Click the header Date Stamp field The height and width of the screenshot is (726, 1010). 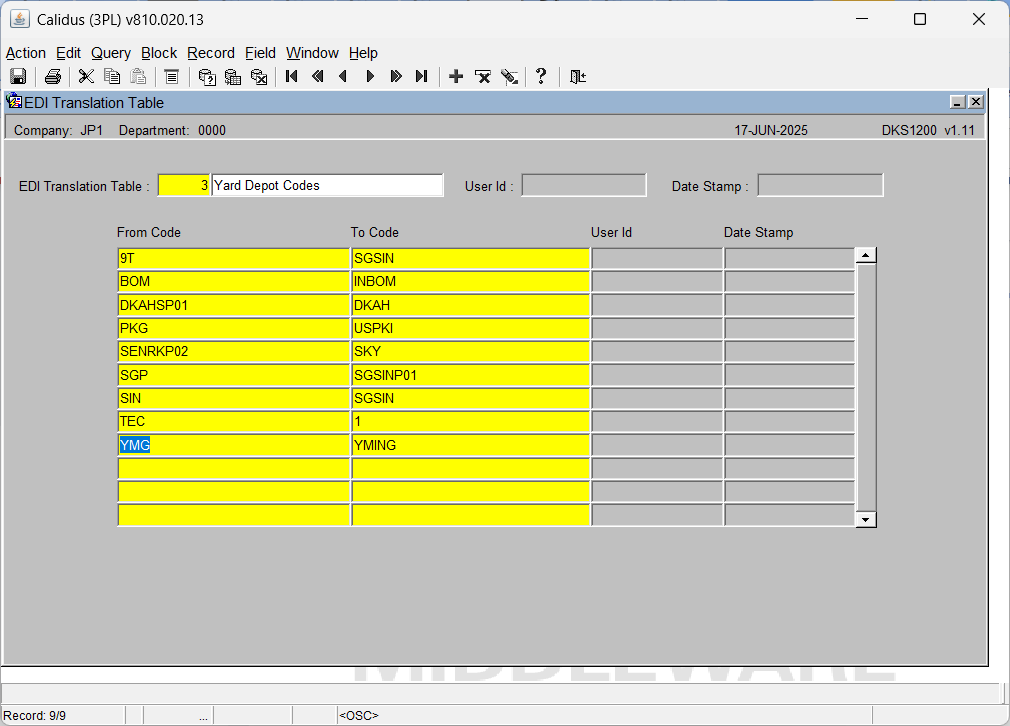click(820, 186)
